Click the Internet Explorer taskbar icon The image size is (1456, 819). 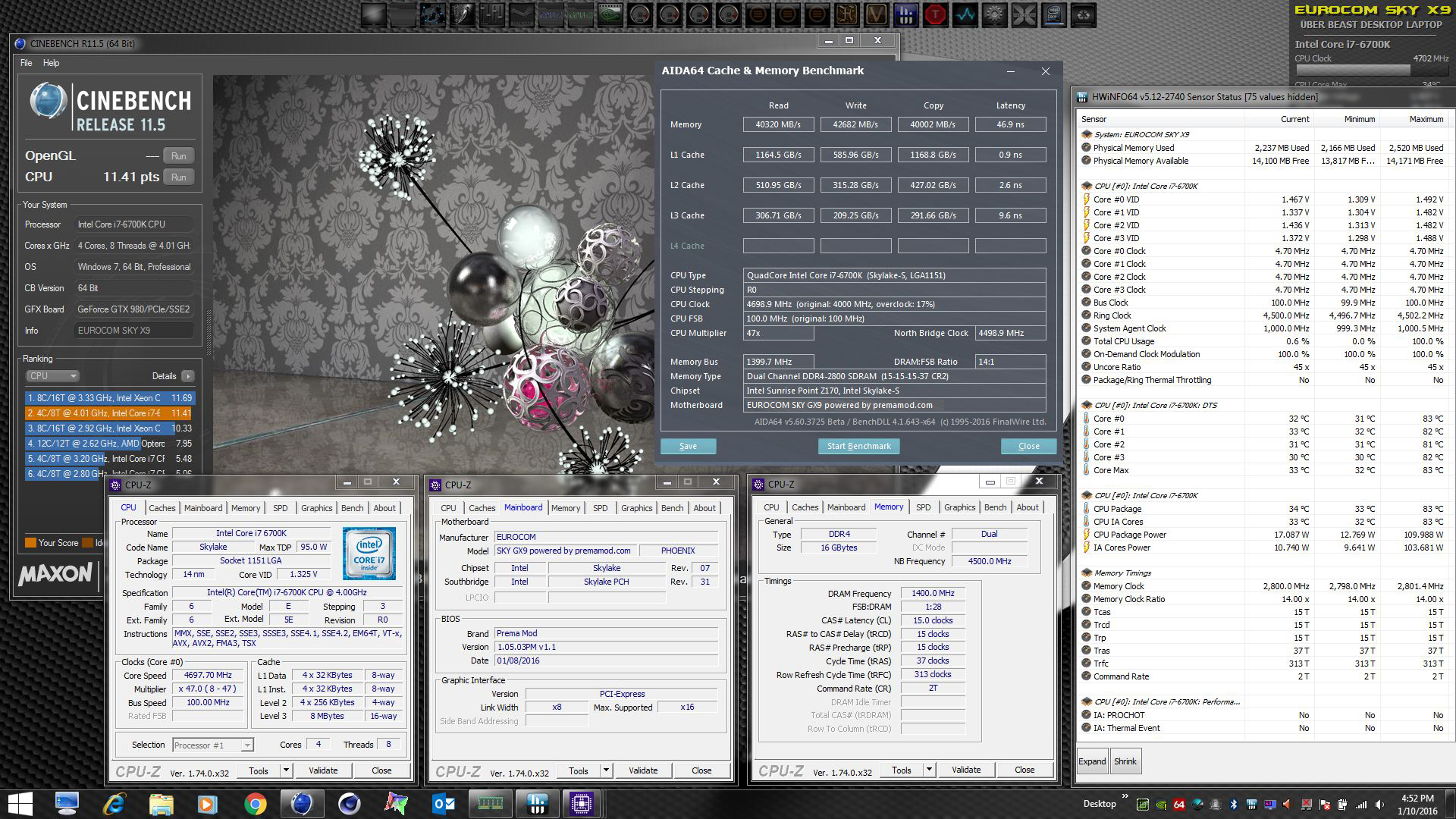point(114,804)
